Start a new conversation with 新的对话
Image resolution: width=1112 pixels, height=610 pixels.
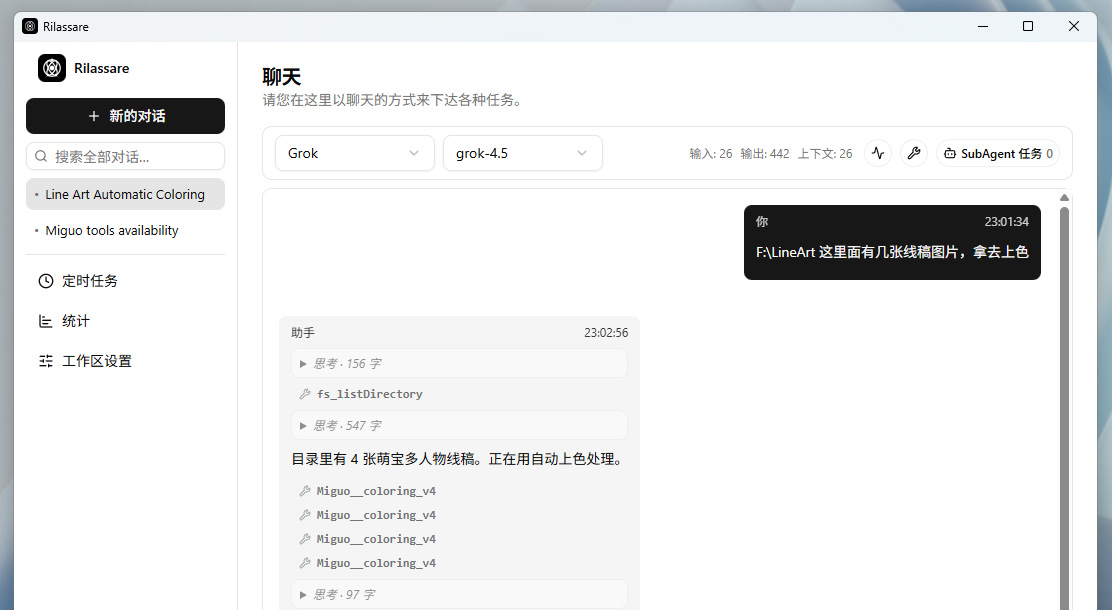126,116
